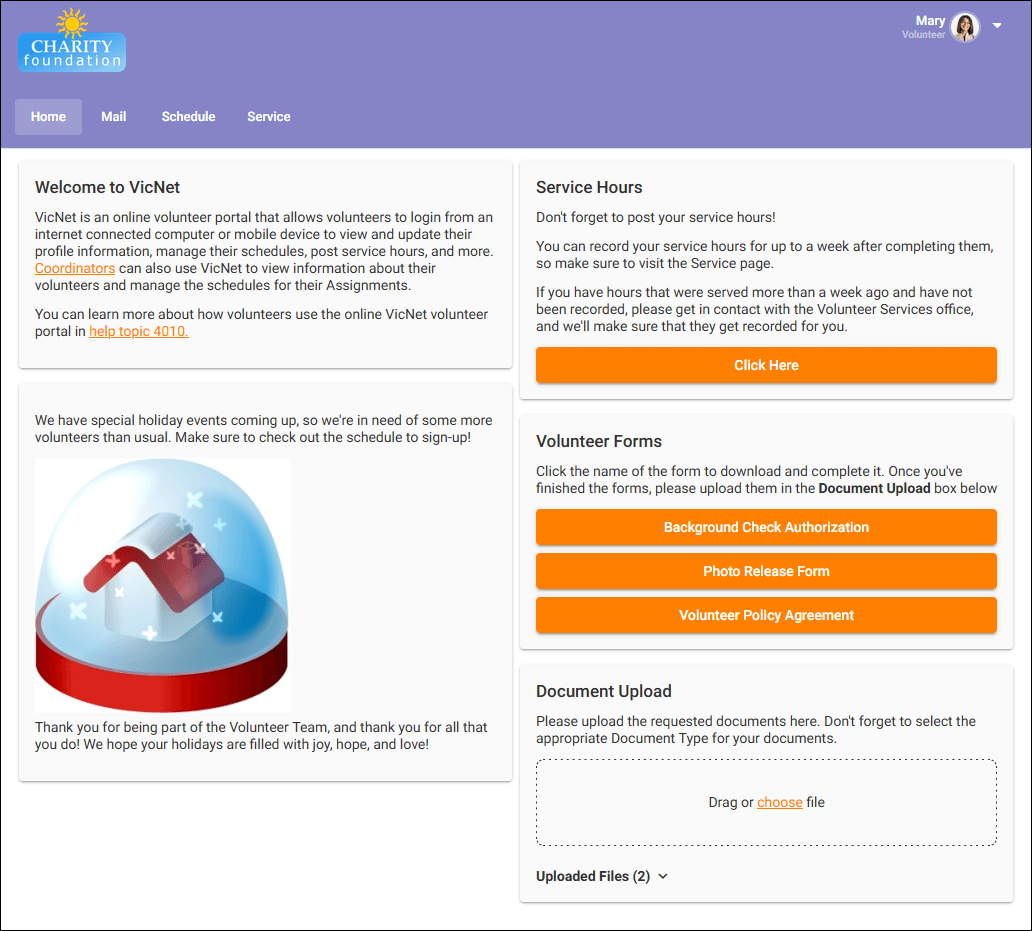Image resolution: width=1032 pixels, height=931 pixels.
Task: Open the Mail section
Action: click(x=113, y=117)
